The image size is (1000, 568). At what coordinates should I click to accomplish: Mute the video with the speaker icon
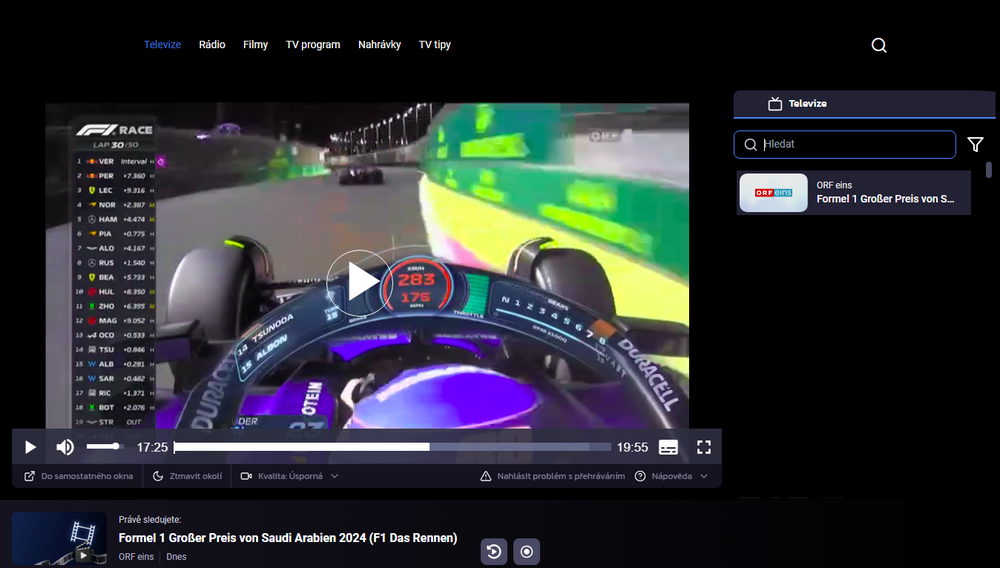65,447
